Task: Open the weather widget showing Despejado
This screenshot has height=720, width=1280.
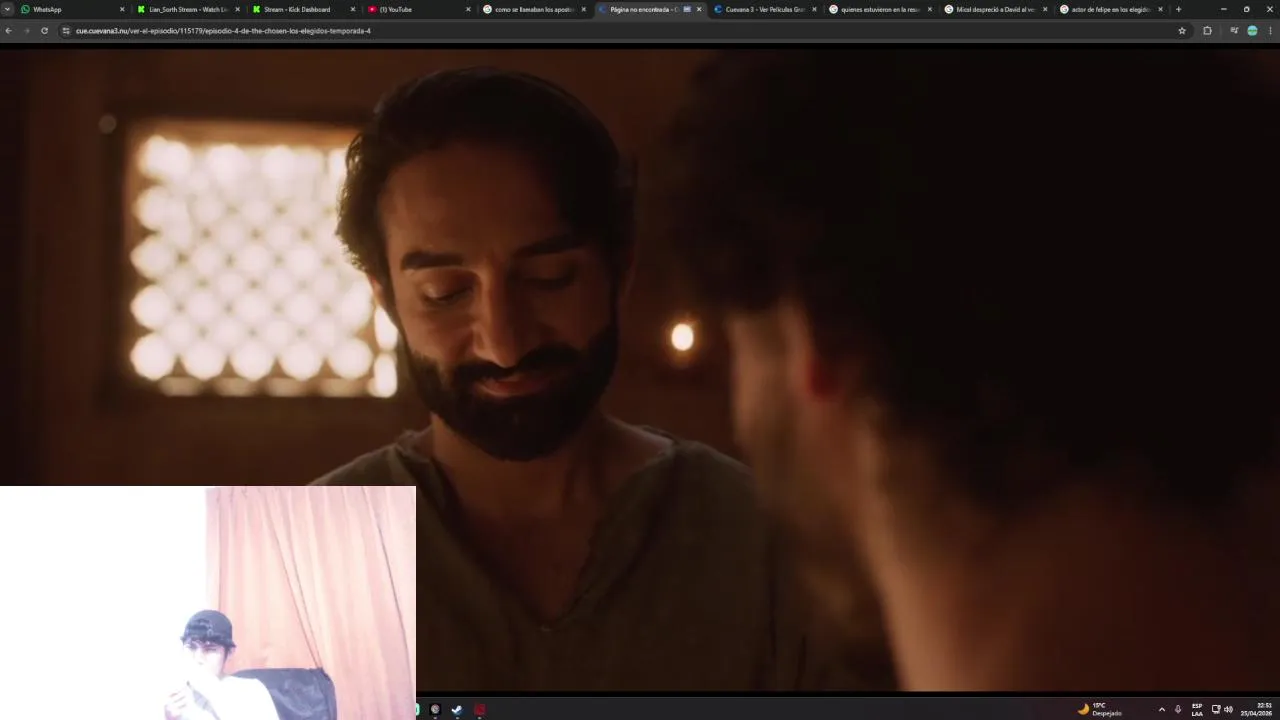Action: (x=1099, y=709)
